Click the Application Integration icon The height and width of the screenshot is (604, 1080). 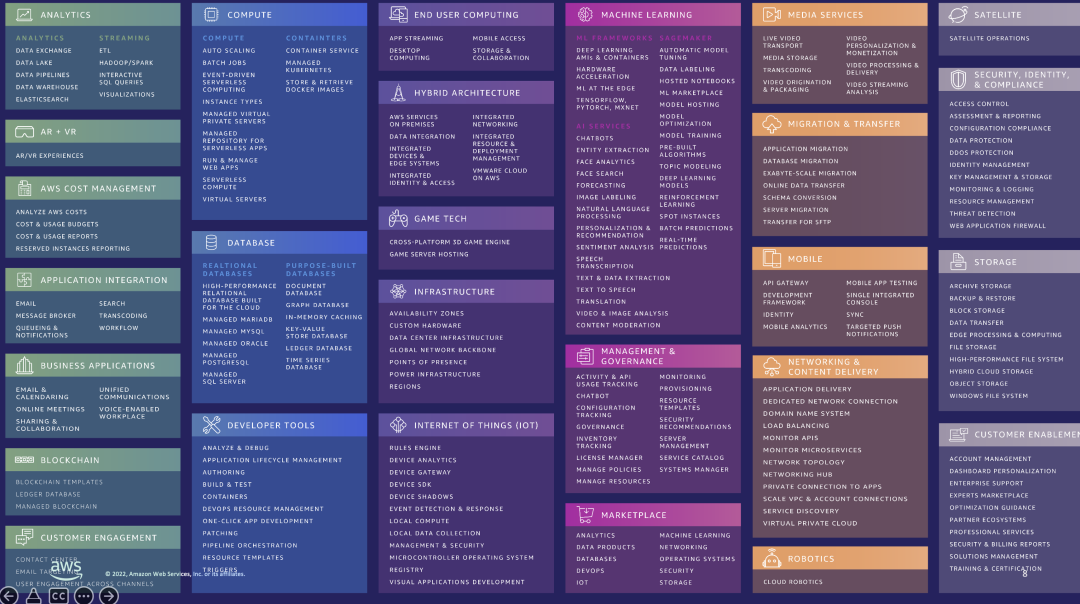pos(24,280)
